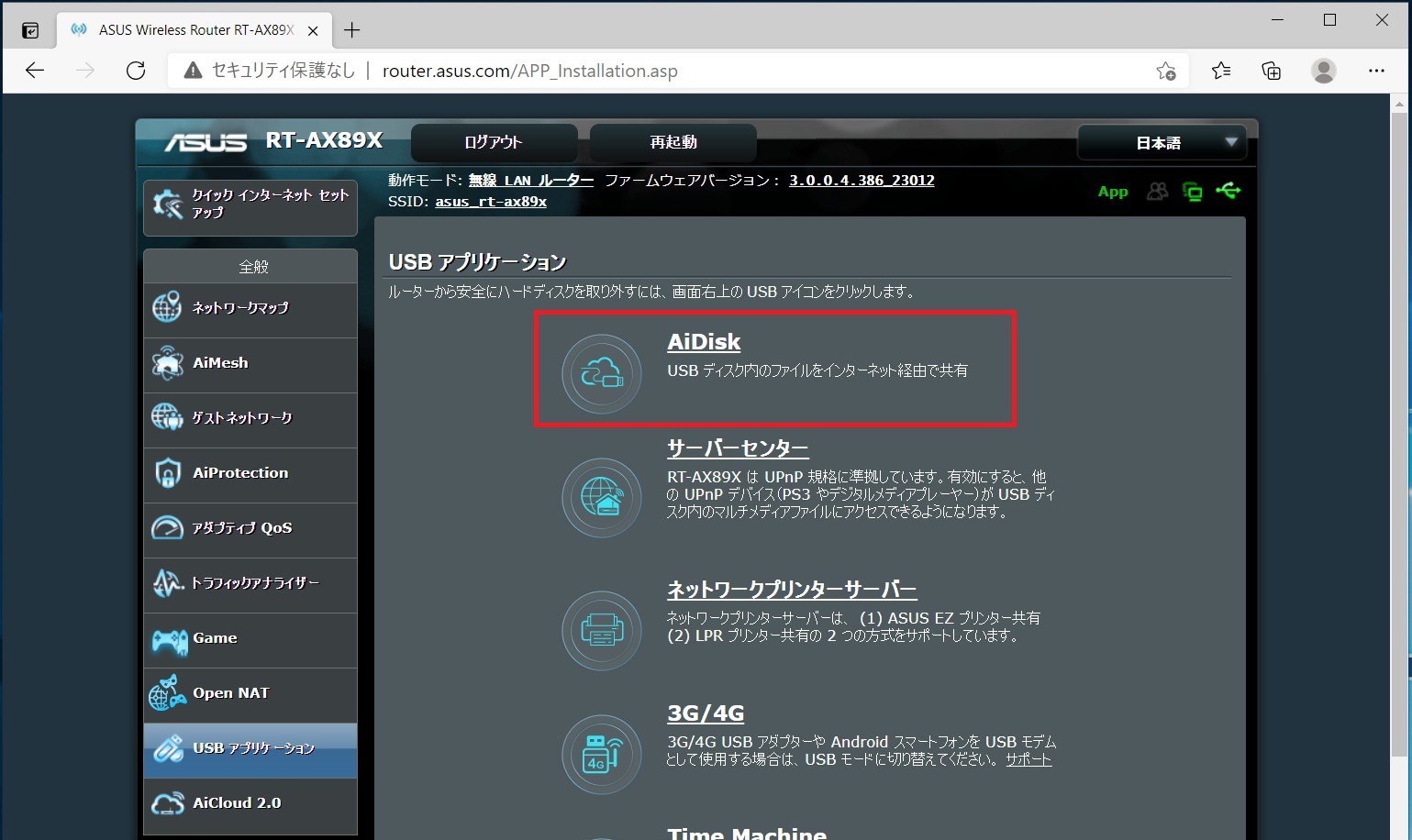1412x840 pixels.
Task: Select AiMesh menu item
Action: [250, 365]
